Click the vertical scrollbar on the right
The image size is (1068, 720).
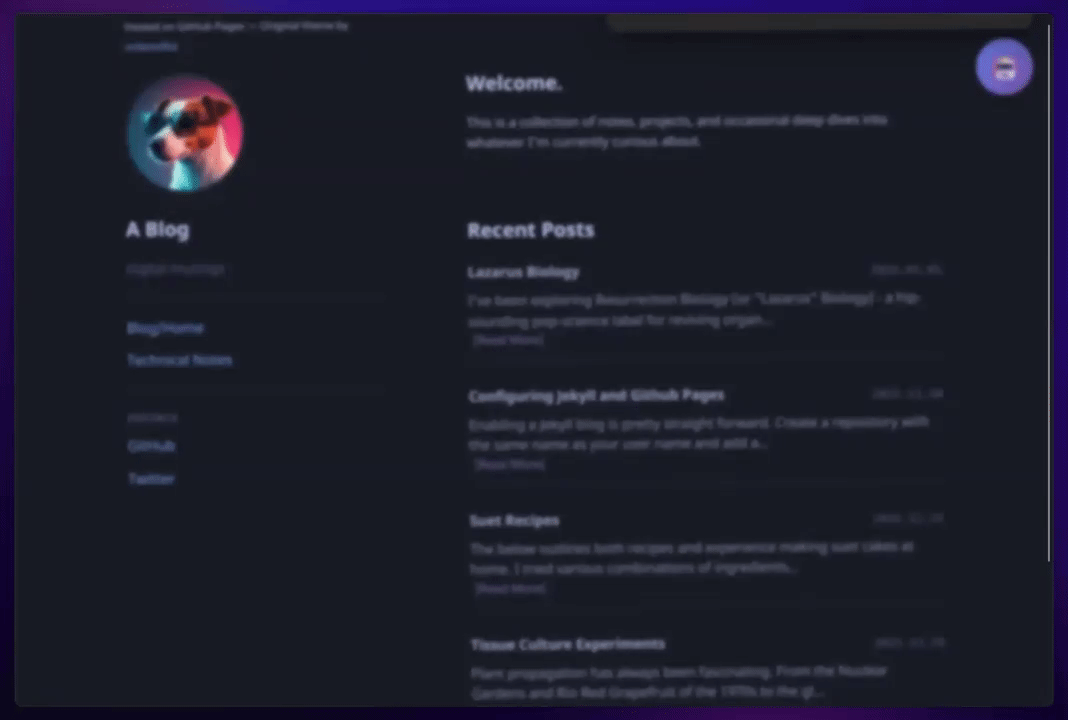tap(1050, 293)
